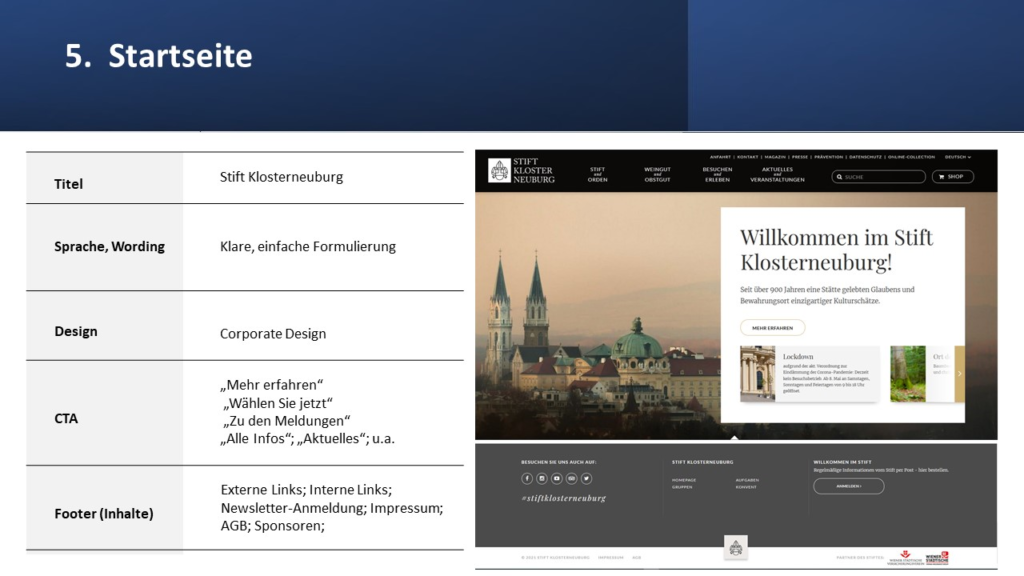Open the Shop cart button
1024x576 pixels.
click(952, 177)
